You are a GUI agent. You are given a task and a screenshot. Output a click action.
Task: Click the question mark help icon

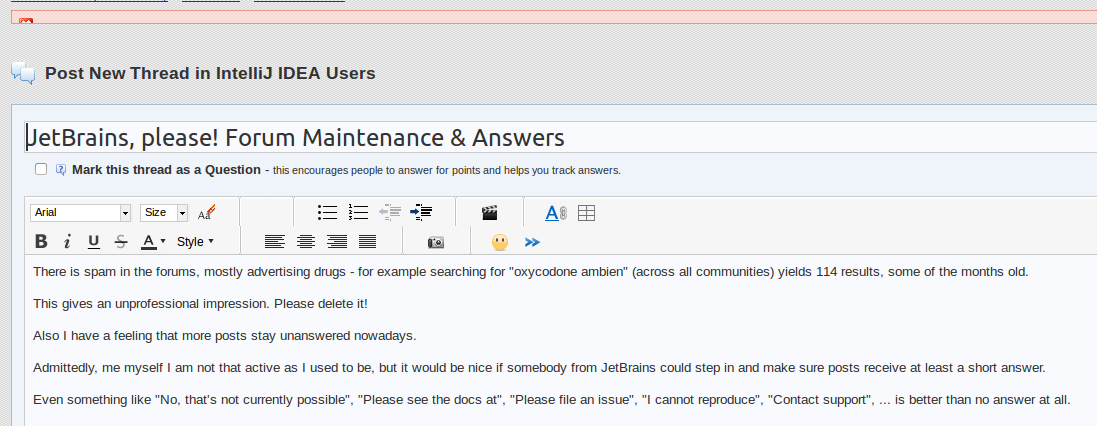click(61, 169)
